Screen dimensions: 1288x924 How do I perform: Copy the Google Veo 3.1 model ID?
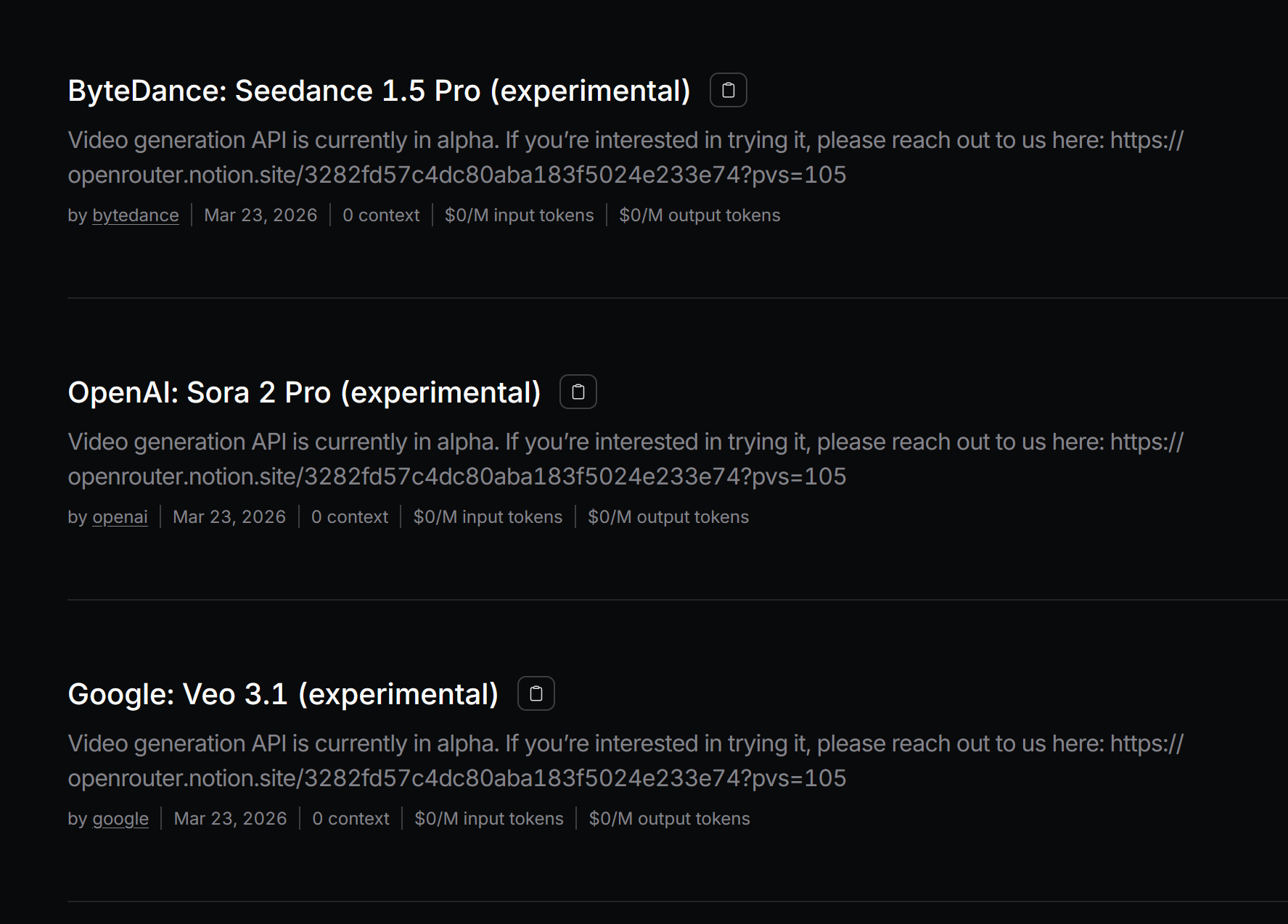click(536, 693)
